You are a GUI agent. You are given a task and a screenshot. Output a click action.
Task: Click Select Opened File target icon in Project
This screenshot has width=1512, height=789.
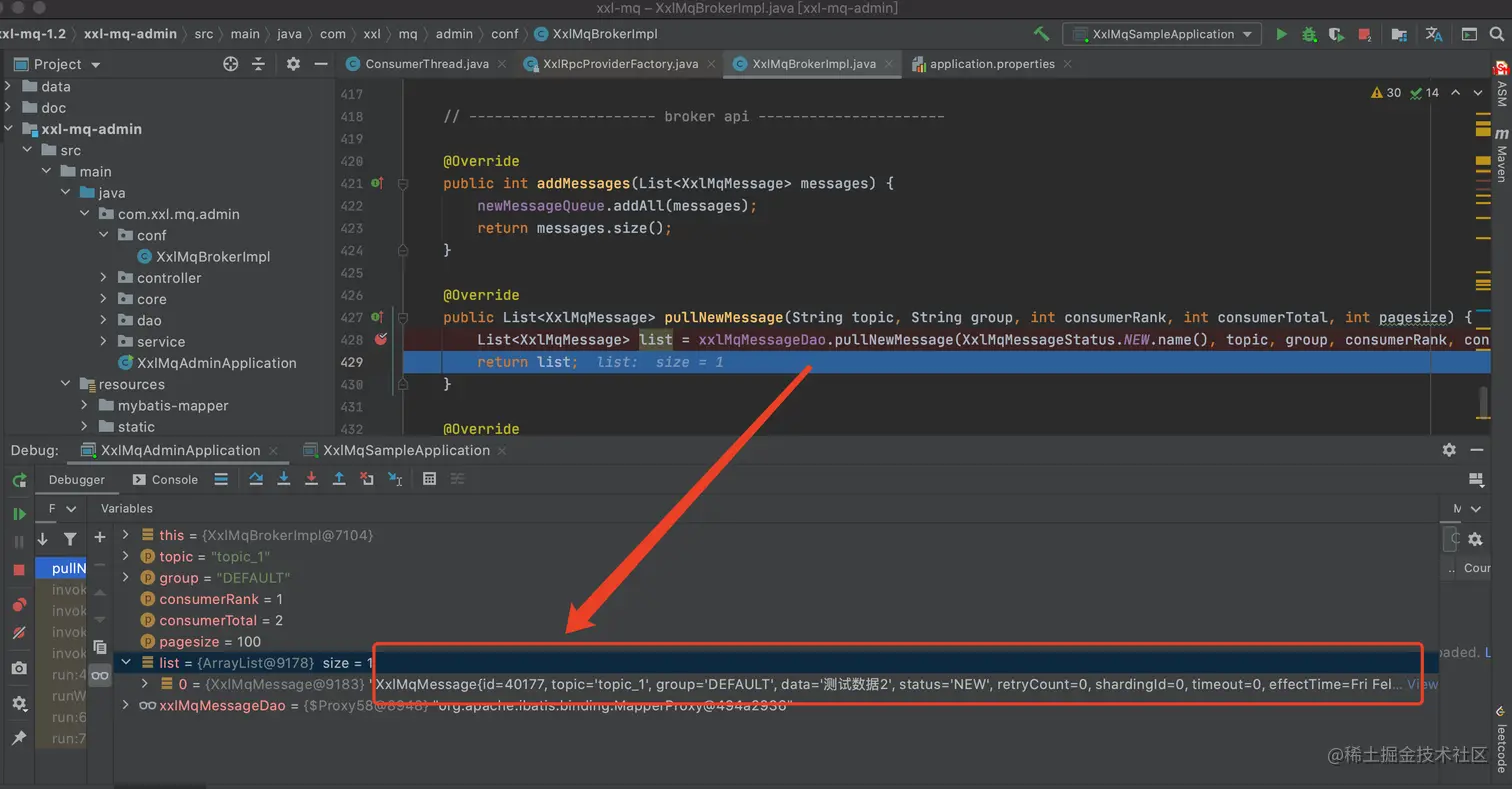[x=231, y=64]
